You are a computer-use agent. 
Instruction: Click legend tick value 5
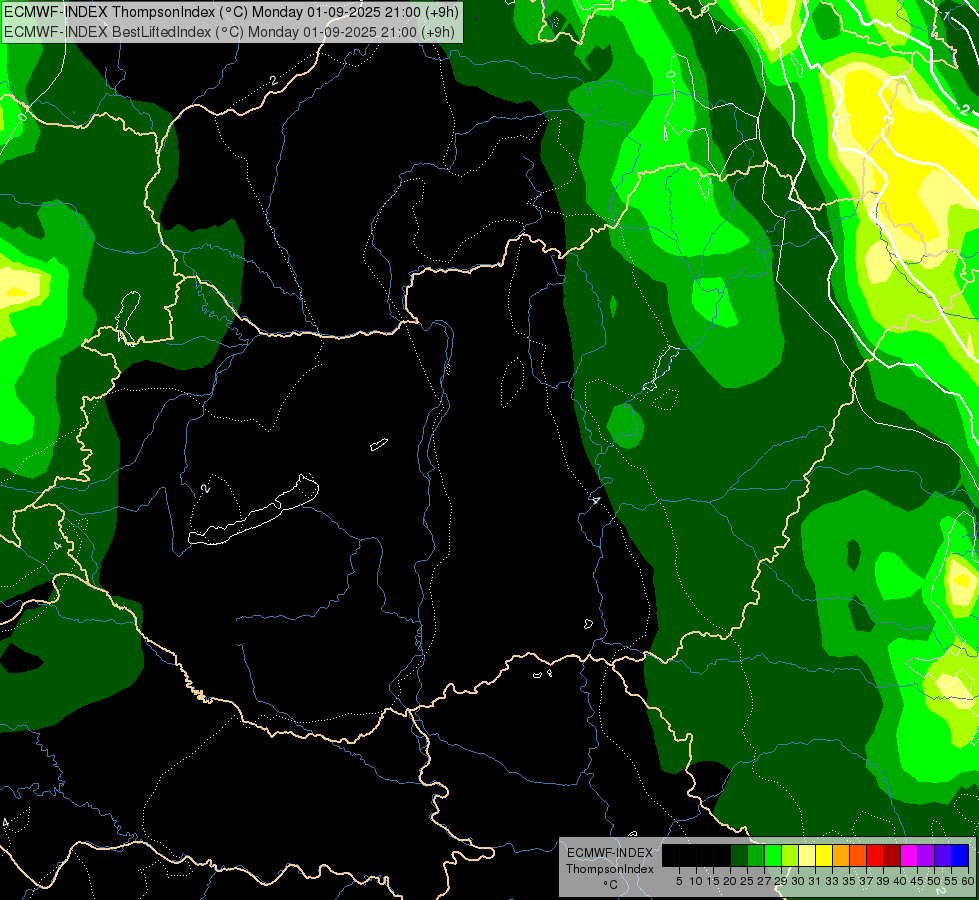[679, 881]
